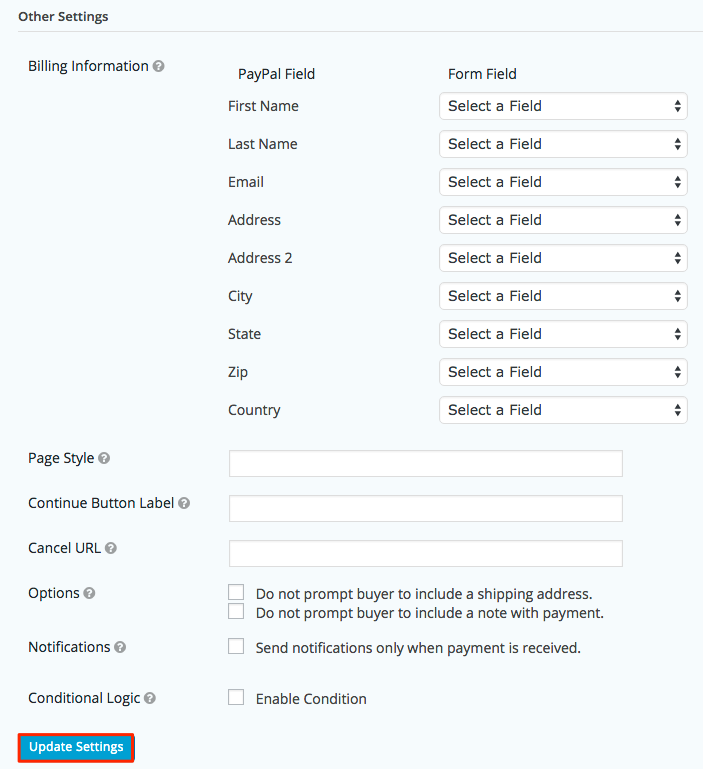Click the Billing Information help icon
Image resolution: width=703 pixels, height=769 pixels.
click(x=158, y=66)
